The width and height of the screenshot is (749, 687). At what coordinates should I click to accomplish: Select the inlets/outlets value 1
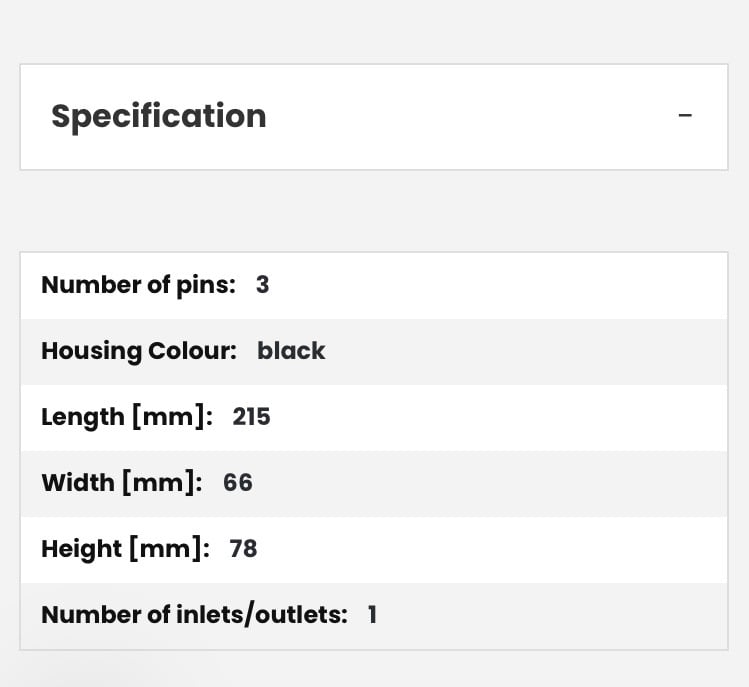point(372,615)
